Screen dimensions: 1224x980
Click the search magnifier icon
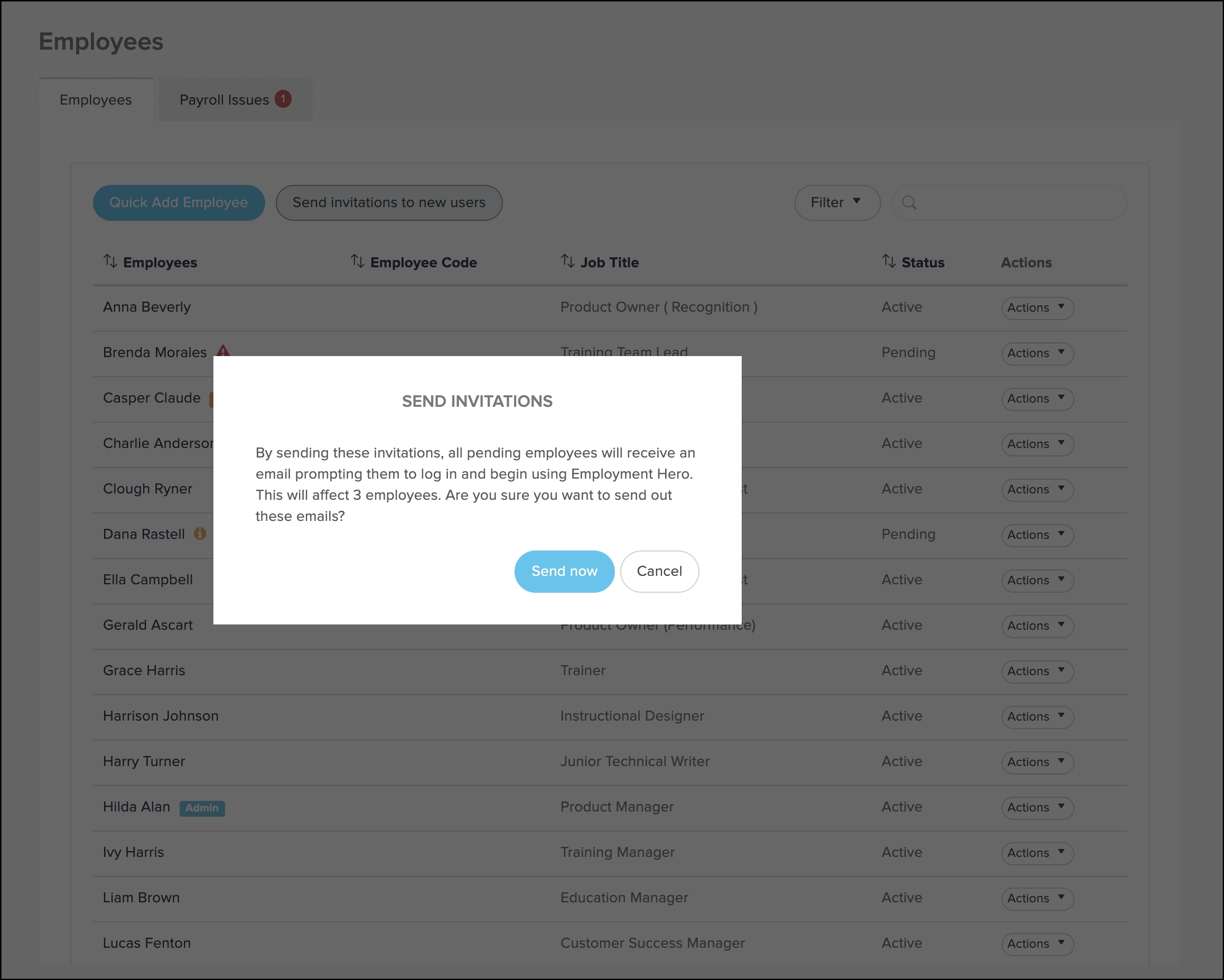(x=909, y=203)
